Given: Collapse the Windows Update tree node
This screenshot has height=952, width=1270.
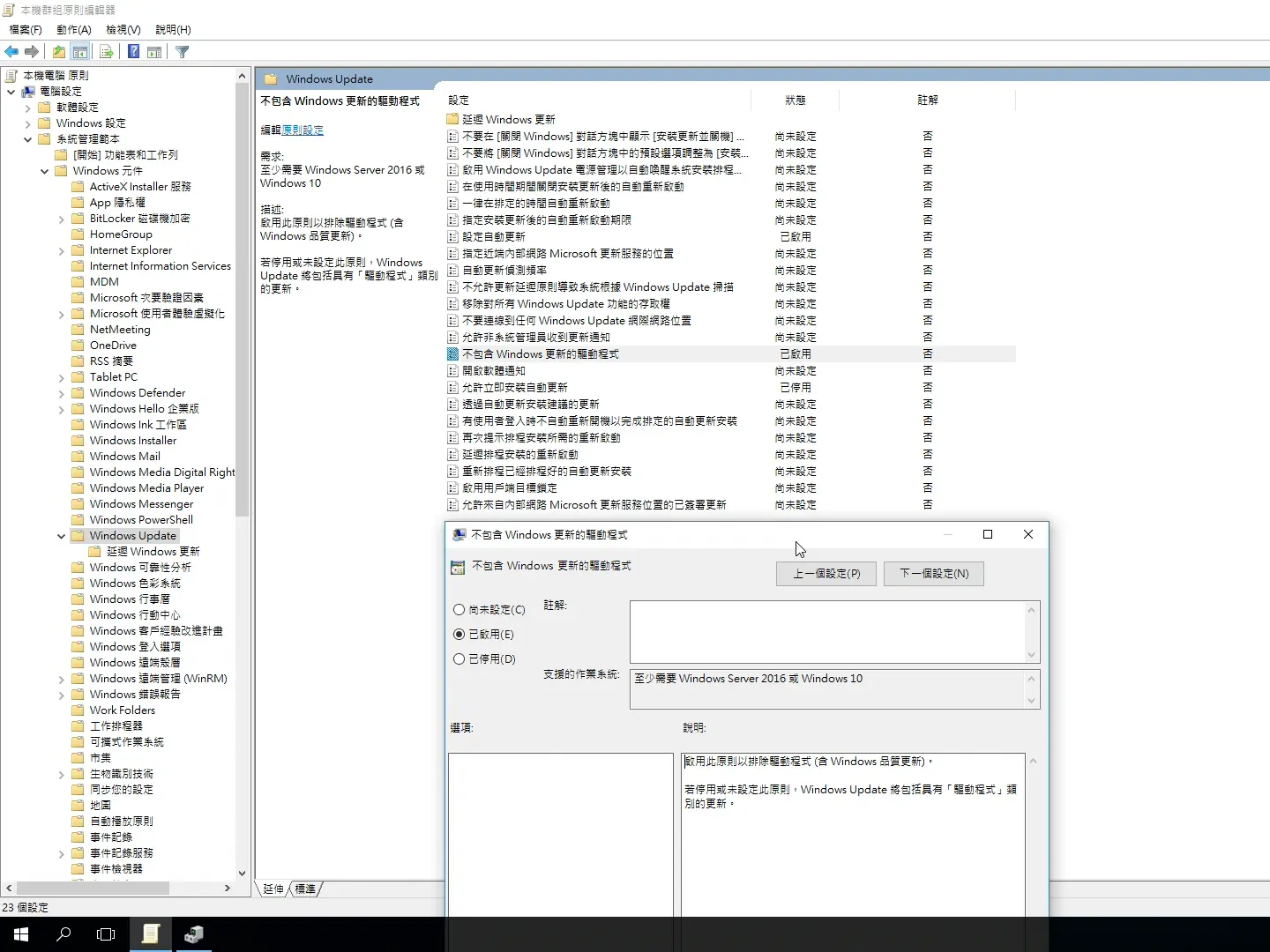Looking at the screenshot, I should click(61, 536).
